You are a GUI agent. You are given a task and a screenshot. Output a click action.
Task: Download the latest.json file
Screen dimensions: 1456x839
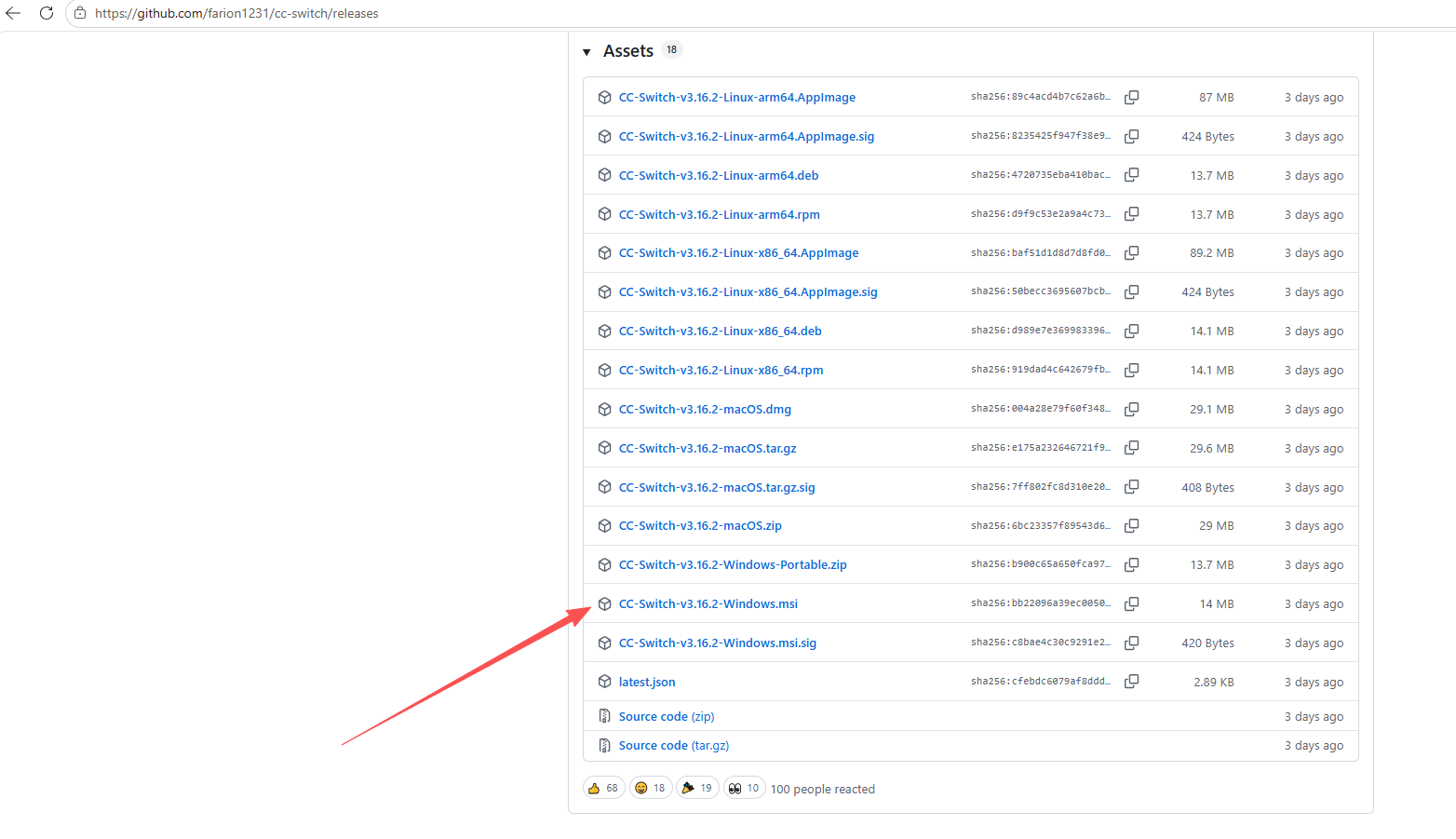coord(647,683)
